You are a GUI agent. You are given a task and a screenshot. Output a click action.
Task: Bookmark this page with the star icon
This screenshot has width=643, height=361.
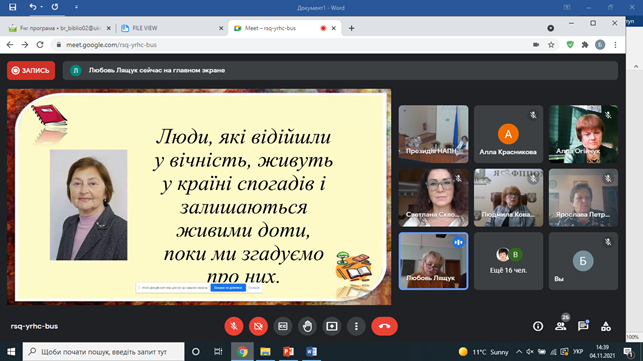(x=551, y=45)
